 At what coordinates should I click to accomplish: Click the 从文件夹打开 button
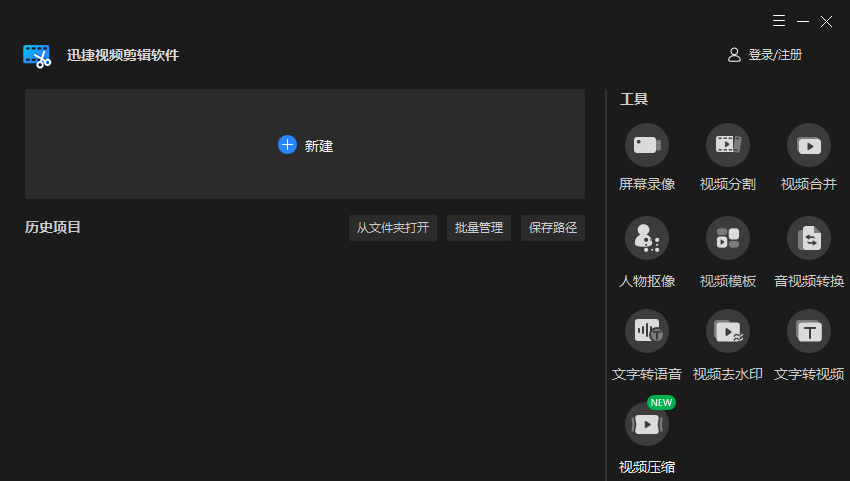[392, 228]
